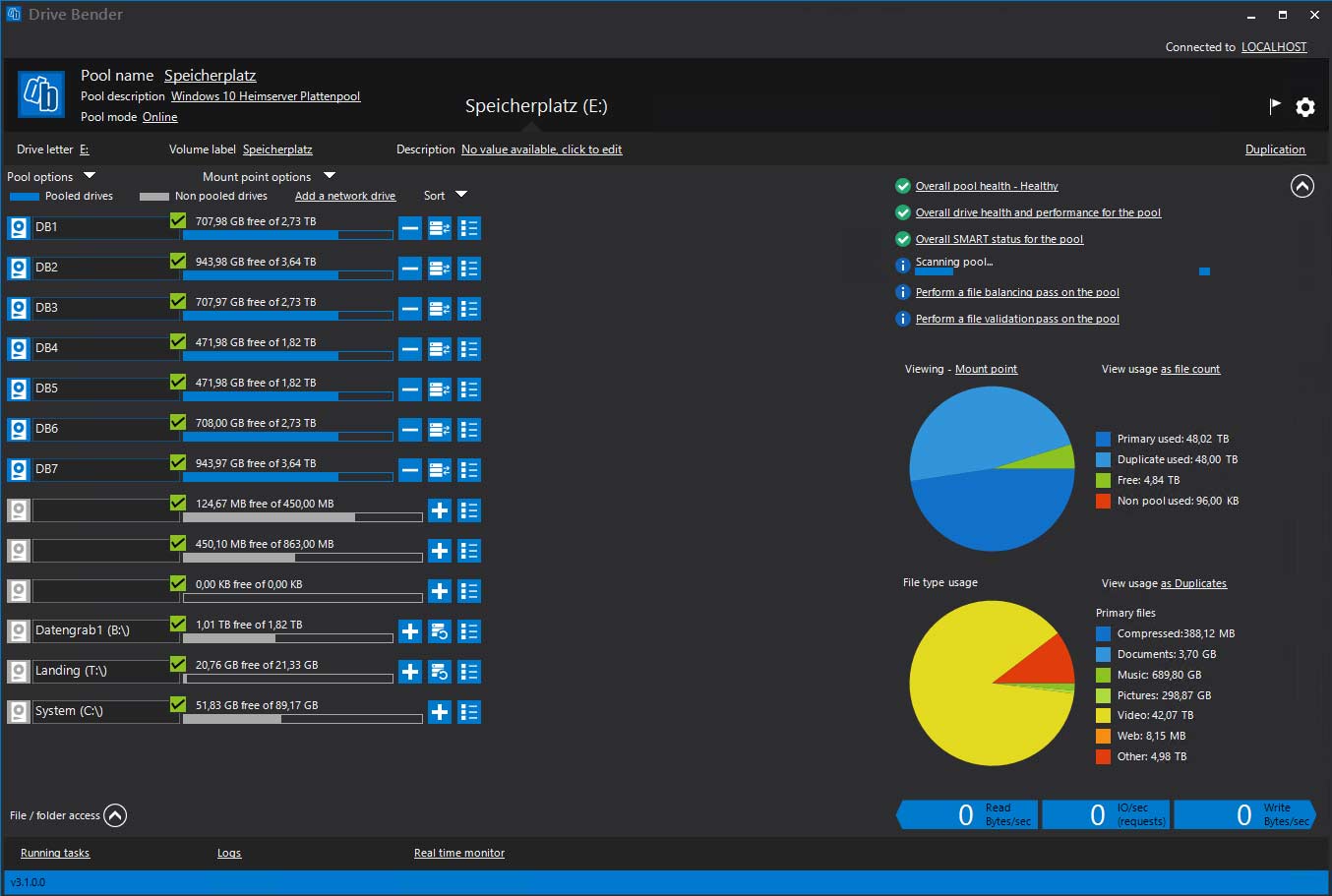
Task: Click the drive icon beside DB4
Action: click(19, 349)
